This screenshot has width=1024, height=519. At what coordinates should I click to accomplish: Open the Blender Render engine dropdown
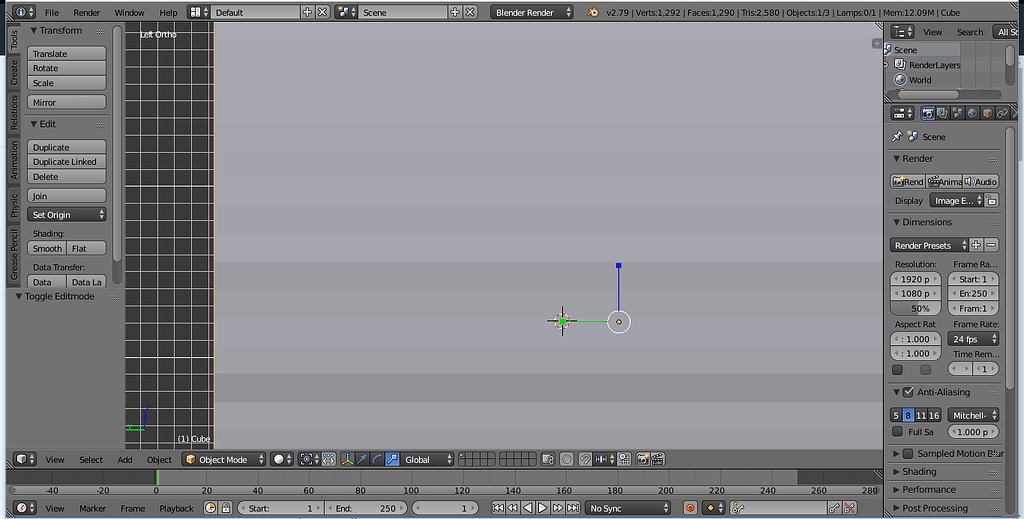coord(532,12)
